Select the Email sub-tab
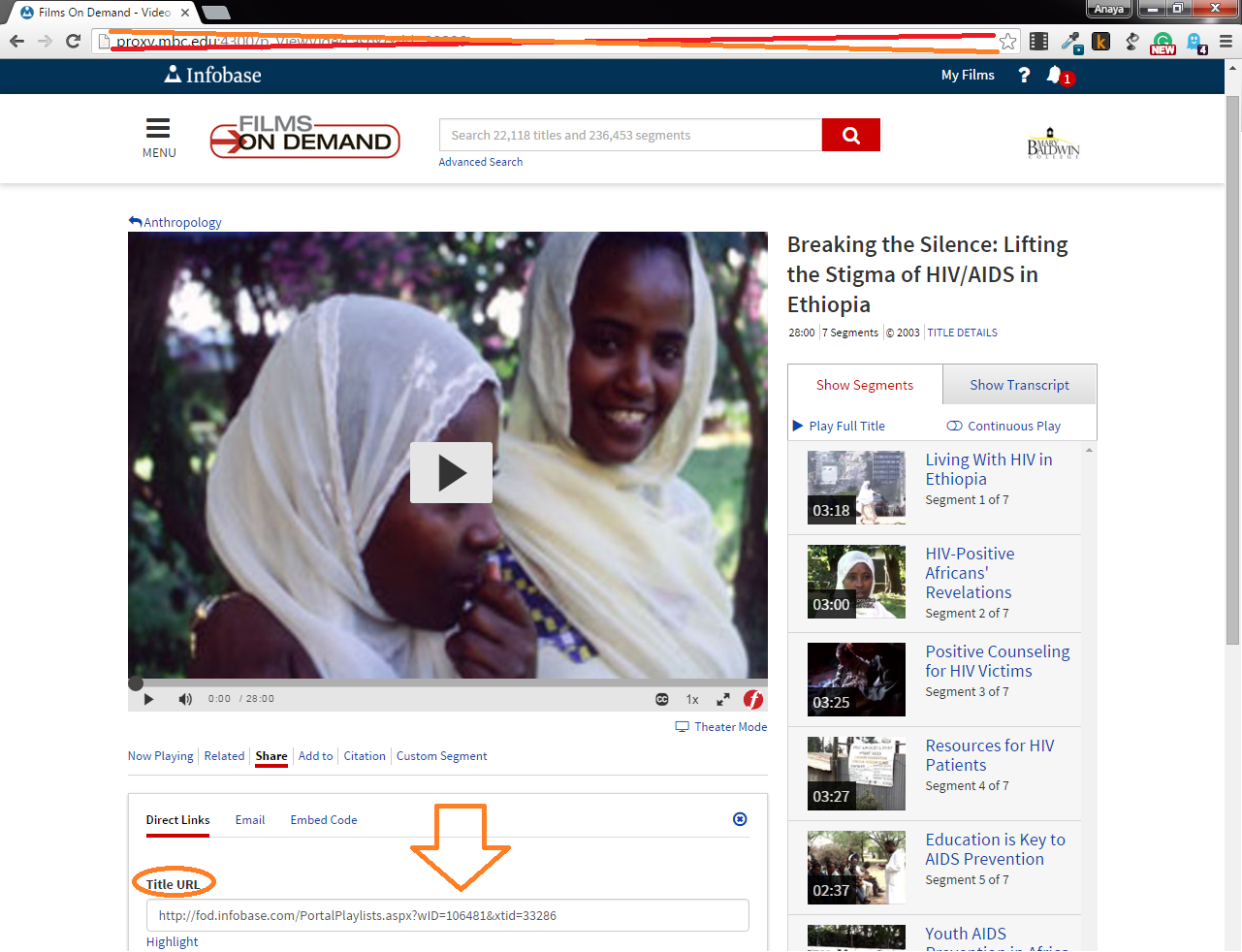Screen dimensions: 1242x952 (x=250, y=820)
